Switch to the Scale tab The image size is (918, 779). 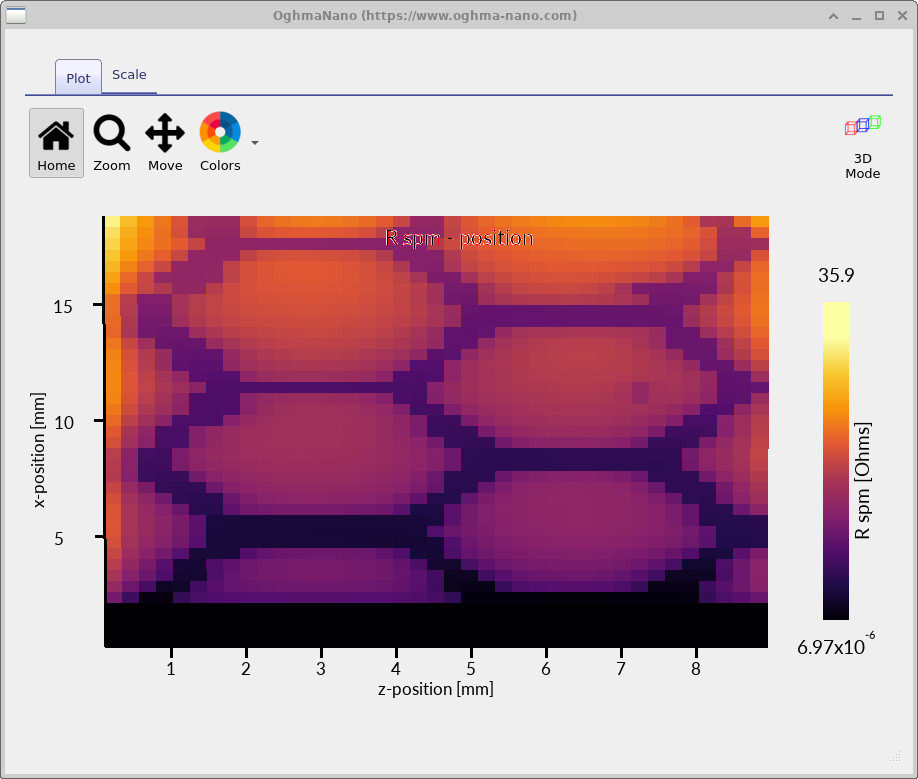point(129,73)
